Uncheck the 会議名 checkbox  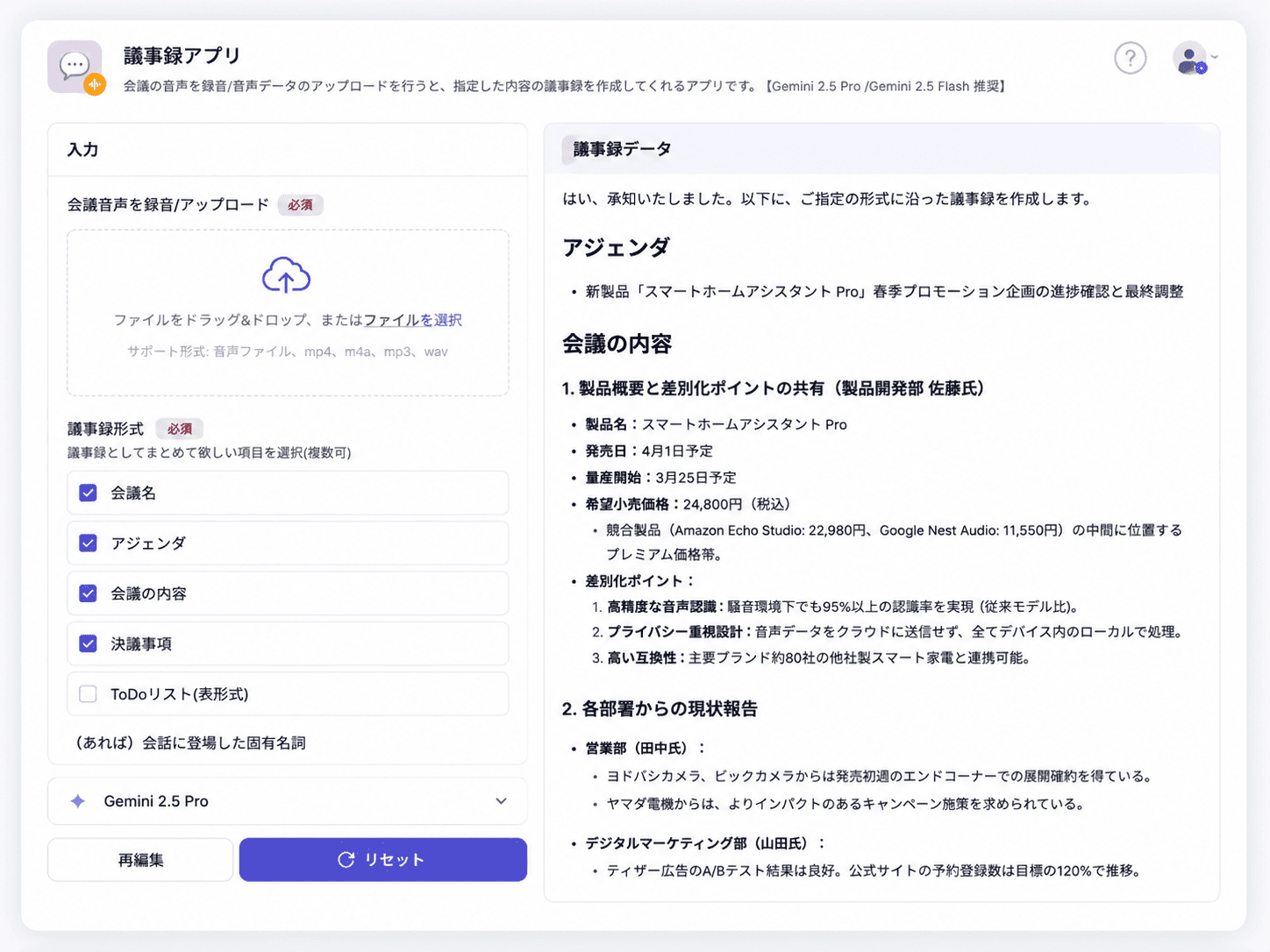(x=88, y=493)
